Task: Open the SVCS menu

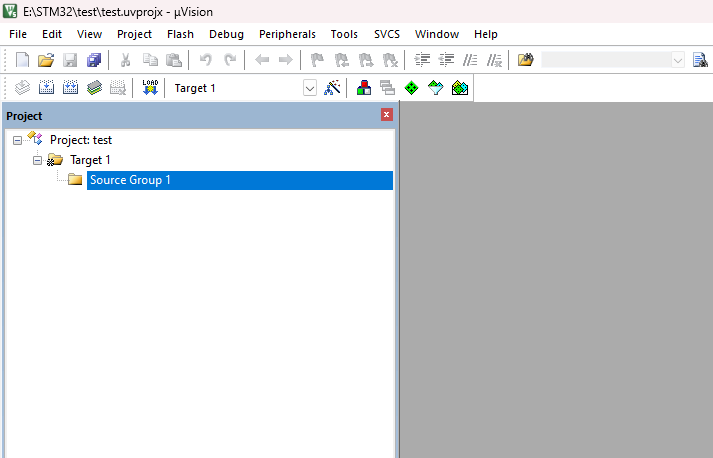Action: (386, 34)
